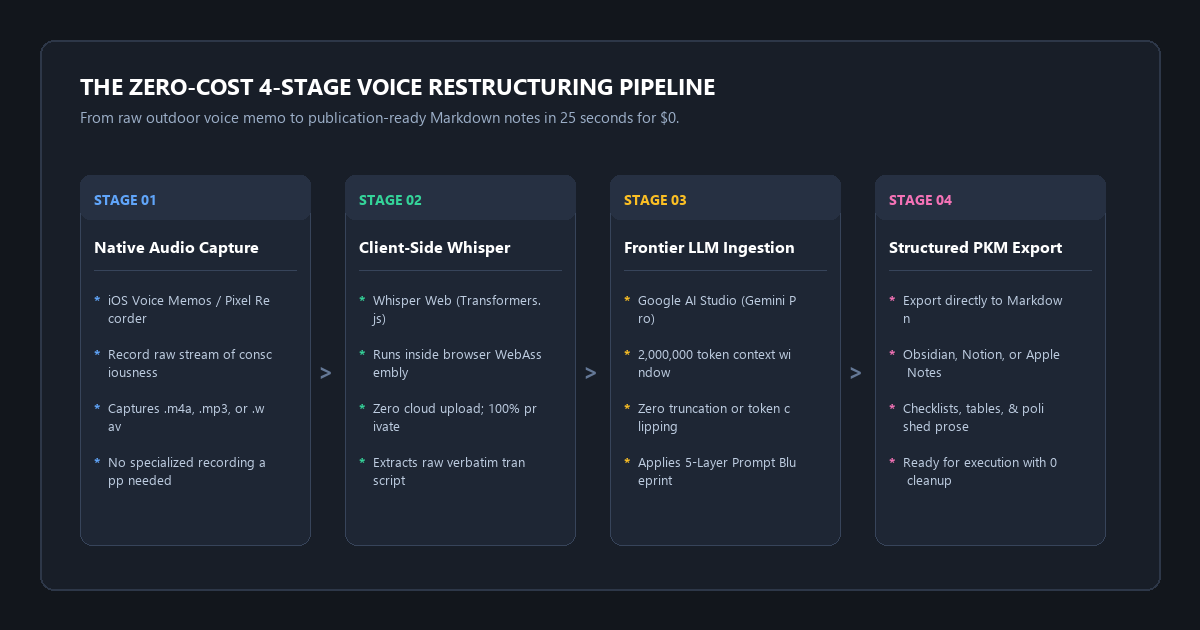Click the title "The Zero-Cost 4-Stage Voice Restructuring Pipeline"
The image size is (1200, 630).
pos(398,87)
